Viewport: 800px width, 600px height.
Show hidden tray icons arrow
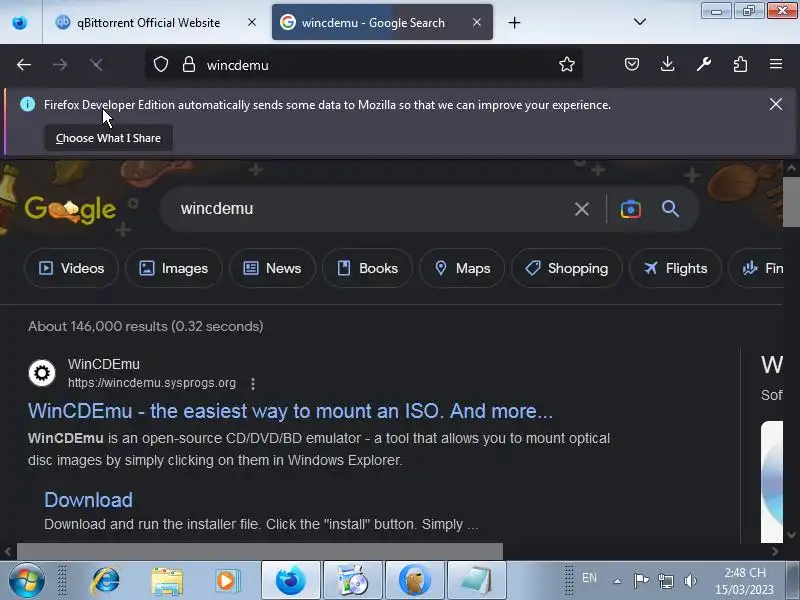pyautogui.click(x=617, y=581)
